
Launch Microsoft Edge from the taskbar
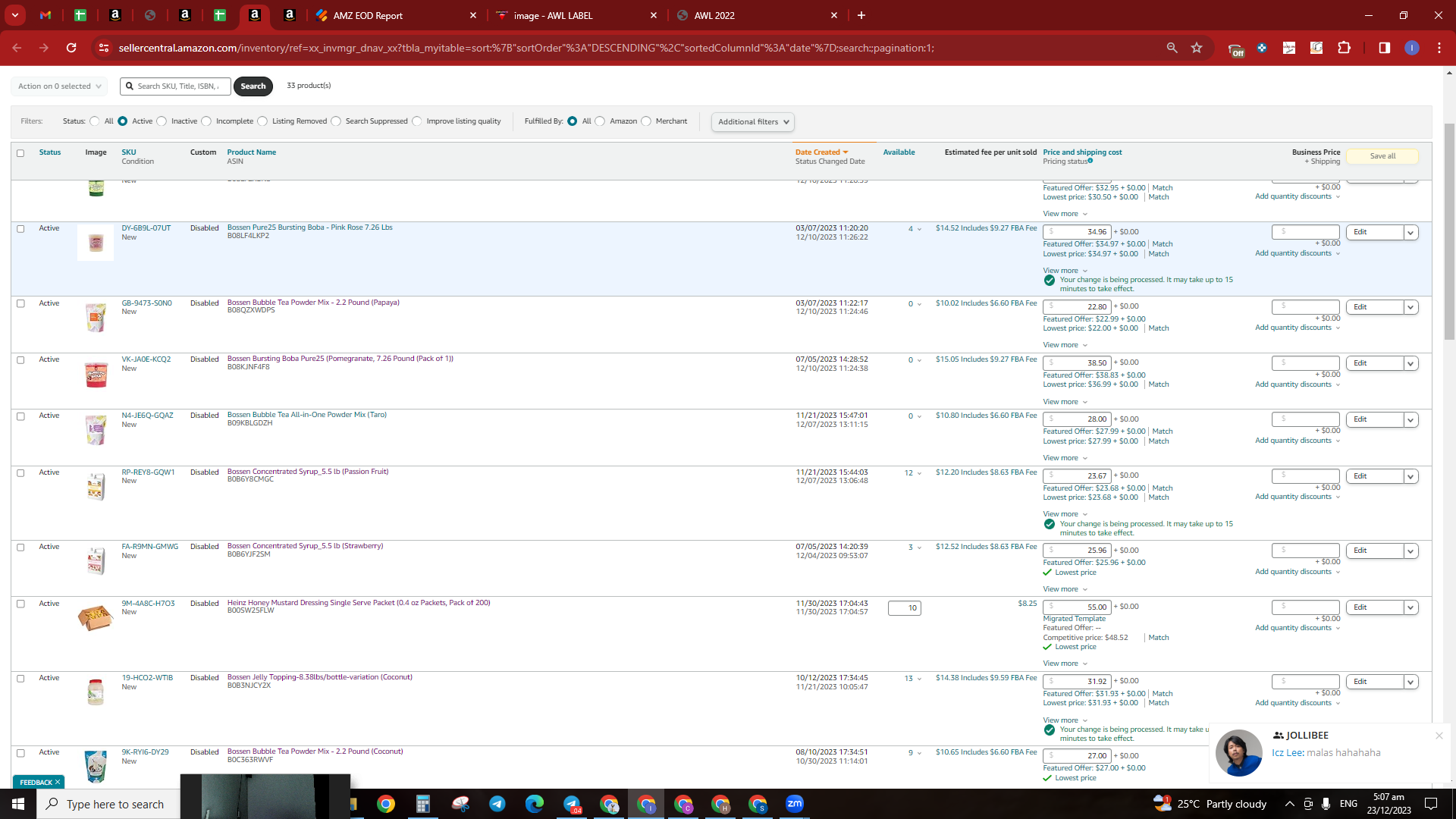pos(535,804)
